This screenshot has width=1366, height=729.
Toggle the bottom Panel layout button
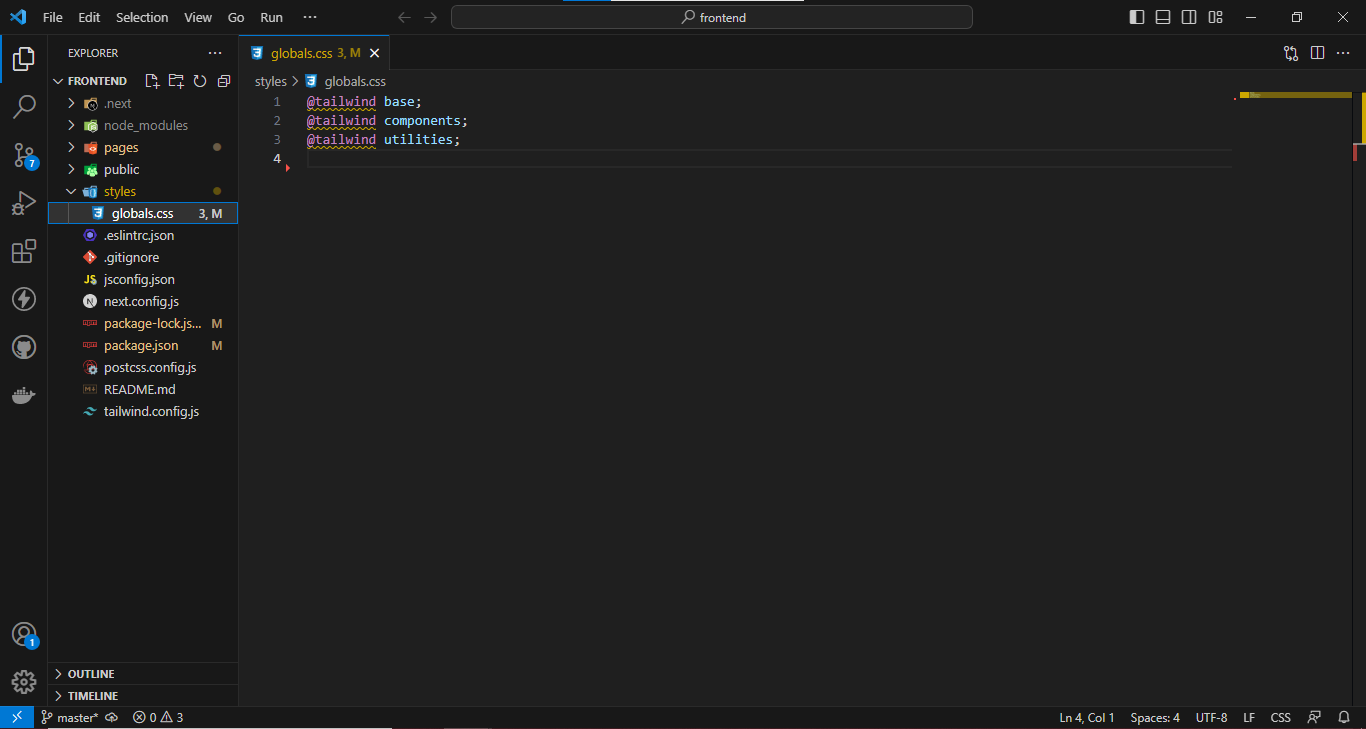coord(1163,17)
